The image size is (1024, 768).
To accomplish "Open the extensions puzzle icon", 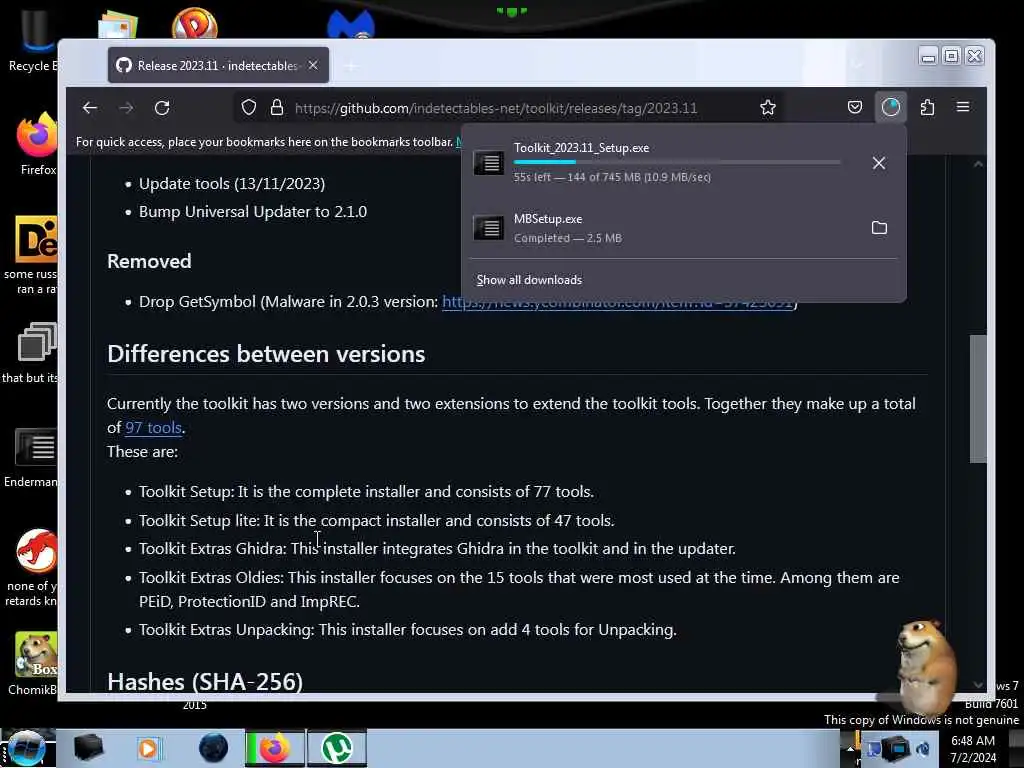I will click(x=927, y=108).
